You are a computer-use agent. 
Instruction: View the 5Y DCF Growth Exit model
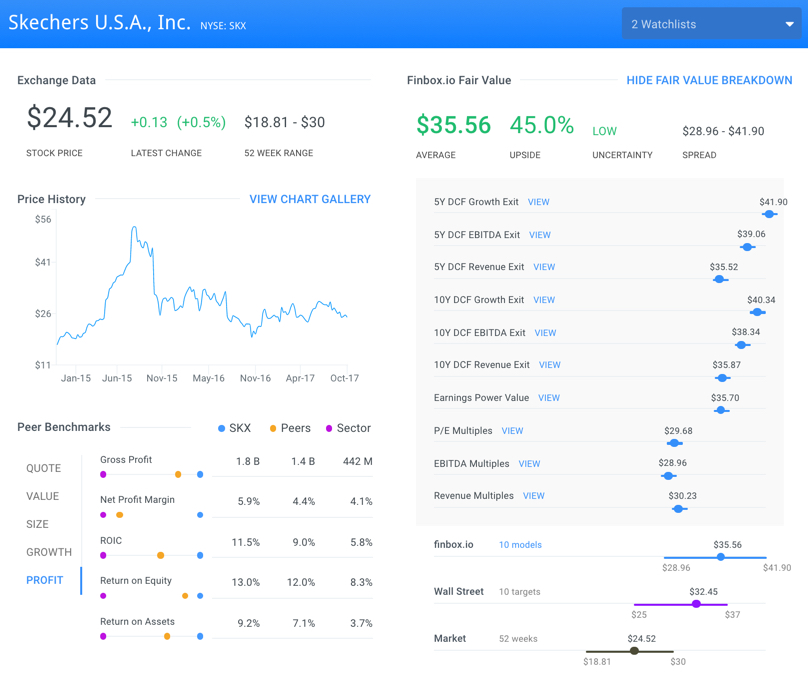point(538,202)
